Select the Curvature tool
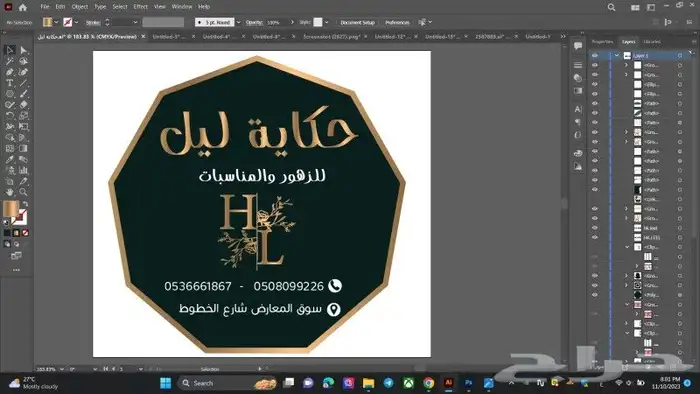The image size is (700, 394). pyautogui.click(x=23, y=72)
